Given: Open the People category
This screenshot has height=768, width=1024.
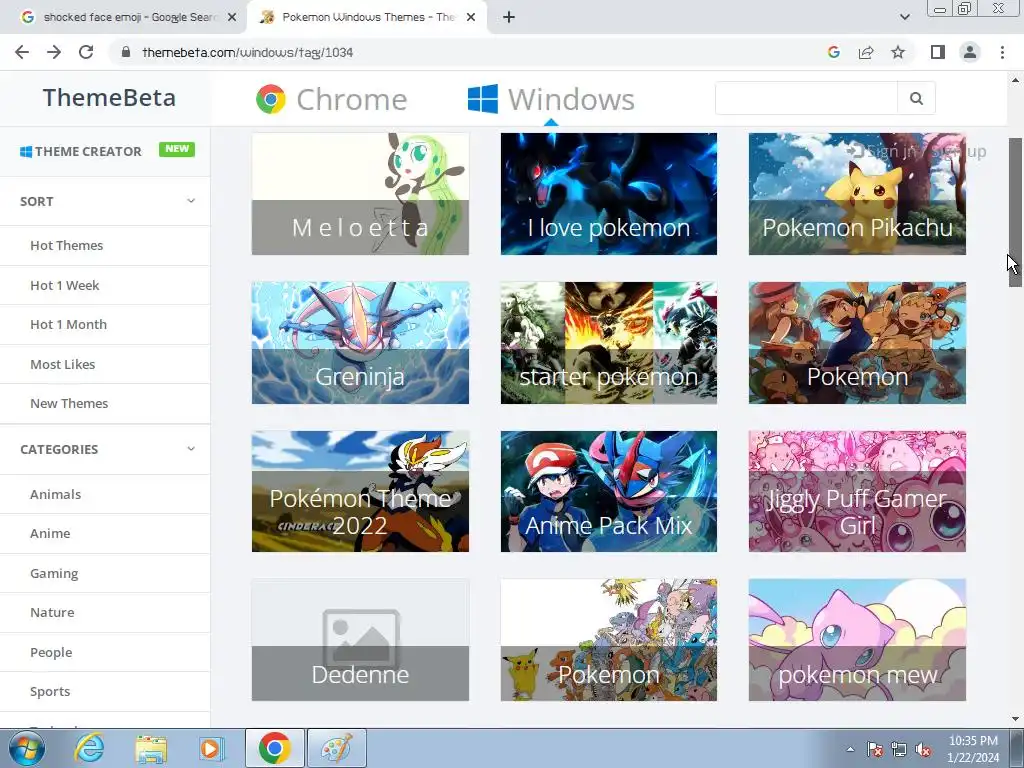Looking at the screenshot, I should [51, 652].
